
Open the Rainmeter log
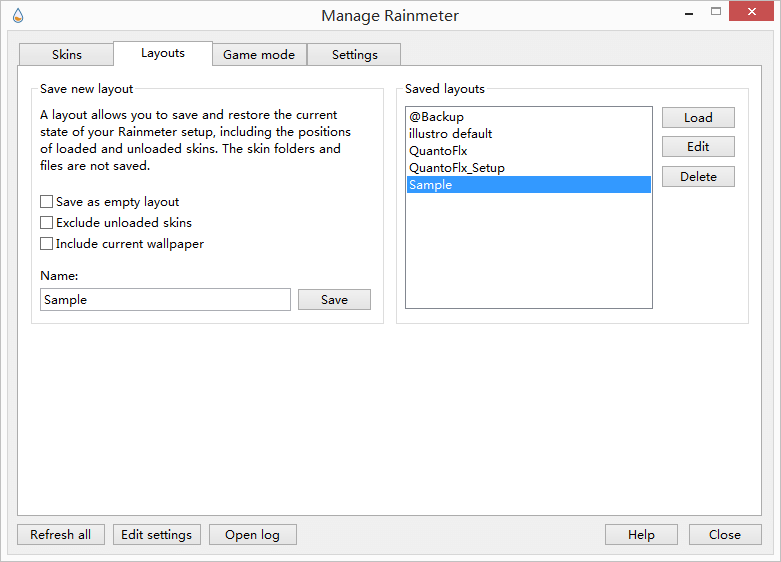click(253, 535)
